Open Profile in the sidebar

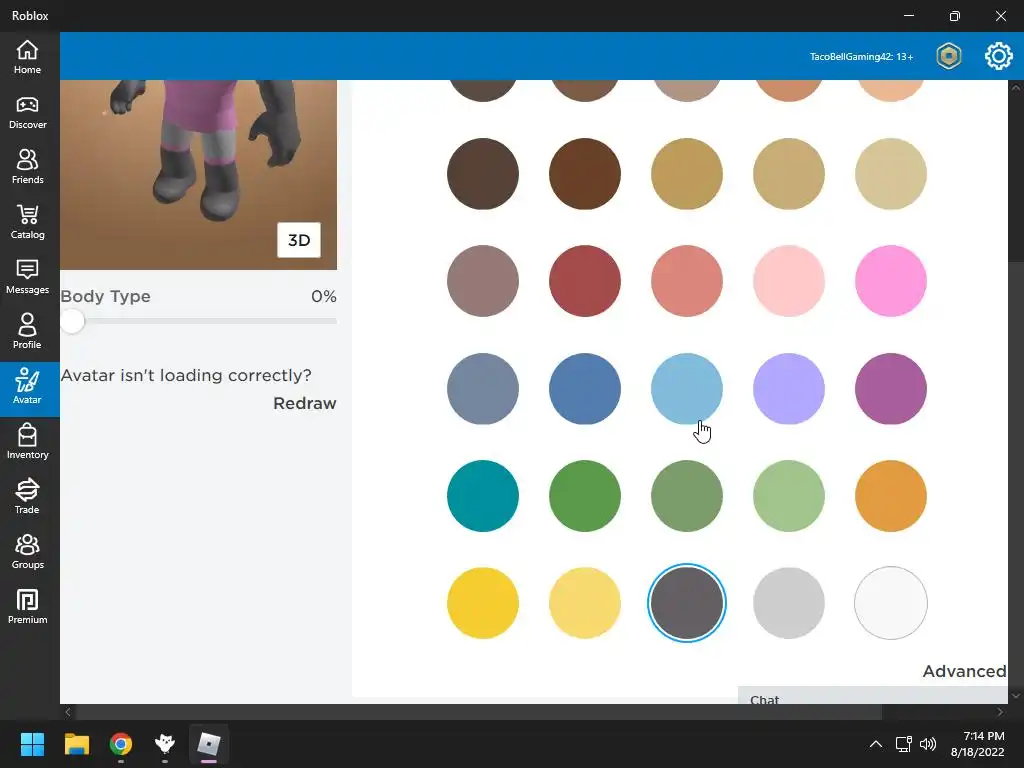pos(27,332)
